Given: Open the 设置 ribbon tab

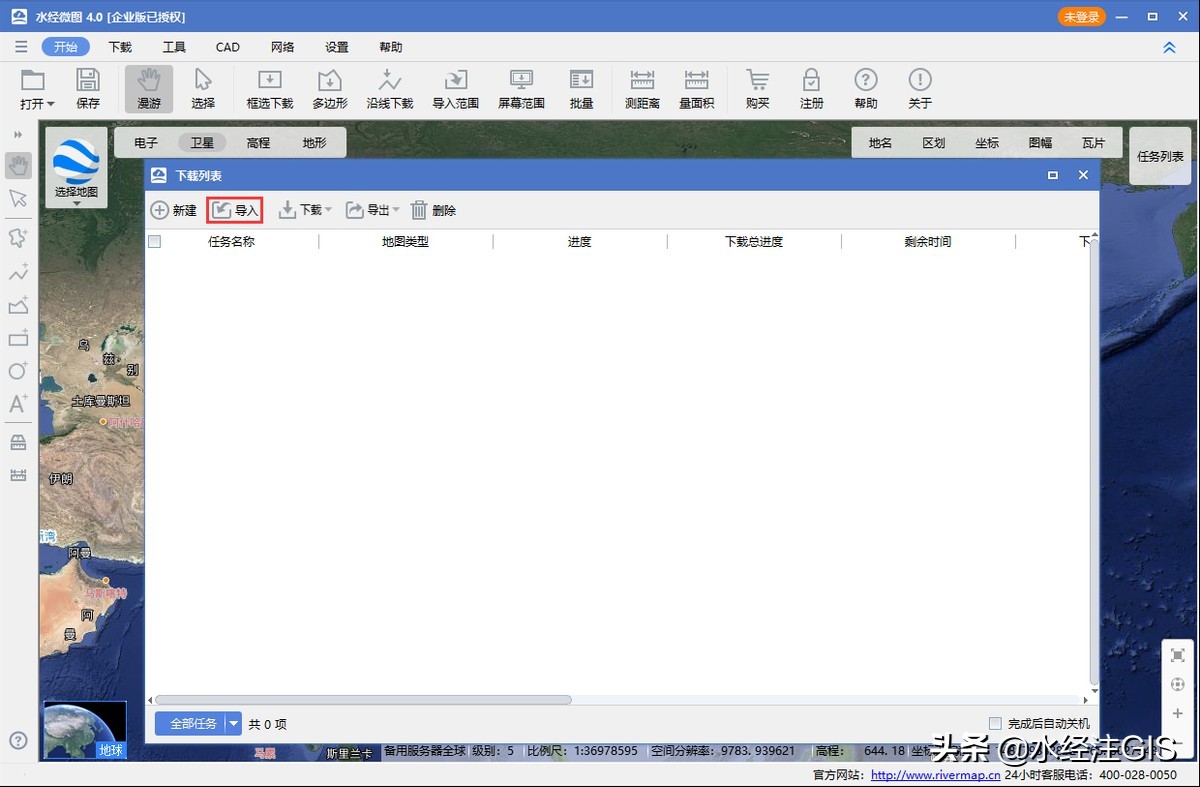Looking at the screenshot, I should [336, 47].
